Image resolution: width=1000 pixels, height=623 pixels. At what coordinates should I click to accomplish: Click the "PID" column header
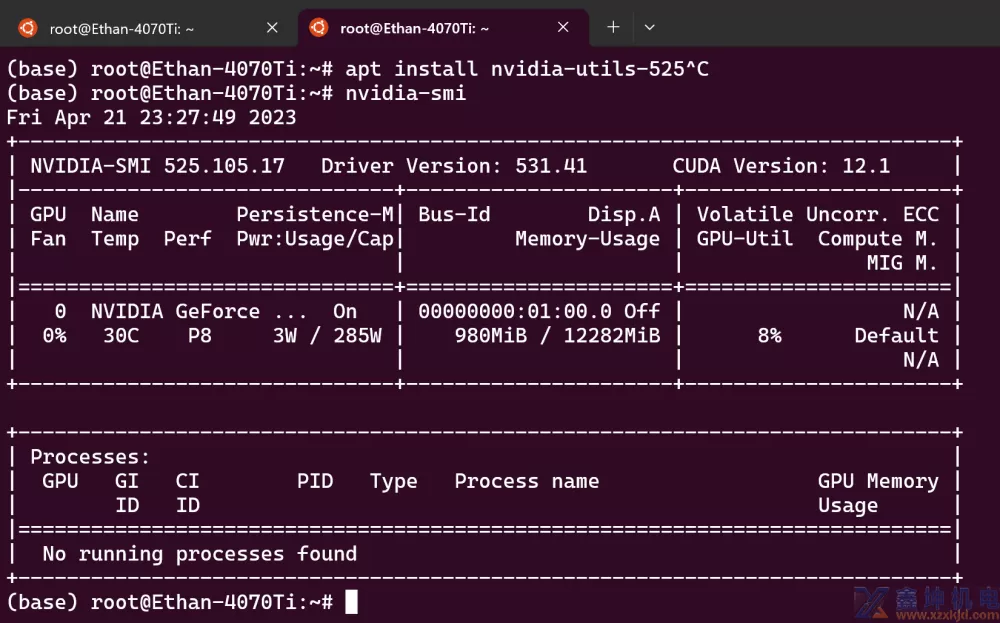click(x=315, y=481)
